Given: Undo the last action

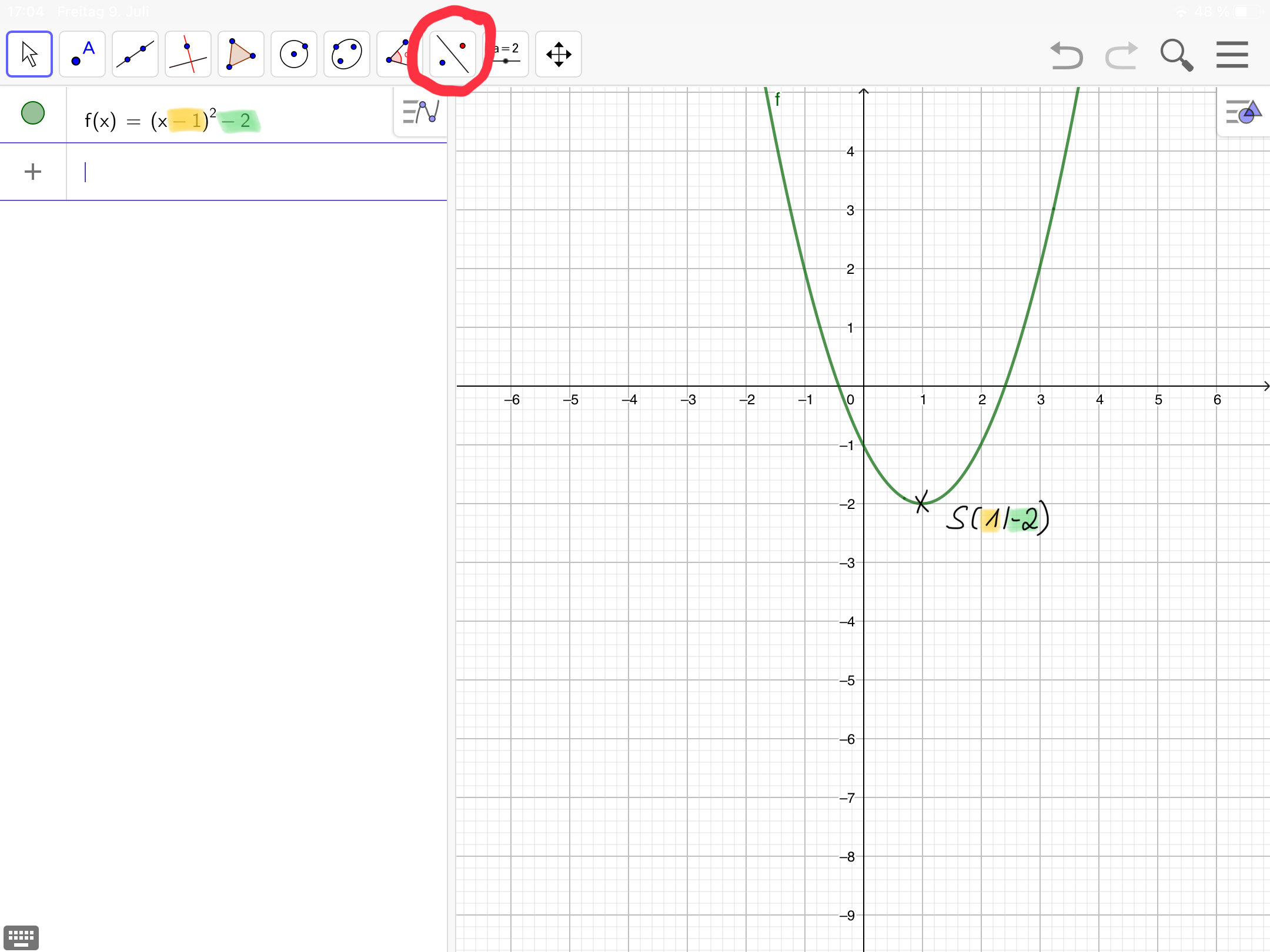Looking at the screenshot, I should pyautogui.click(x=1067, y=55).
